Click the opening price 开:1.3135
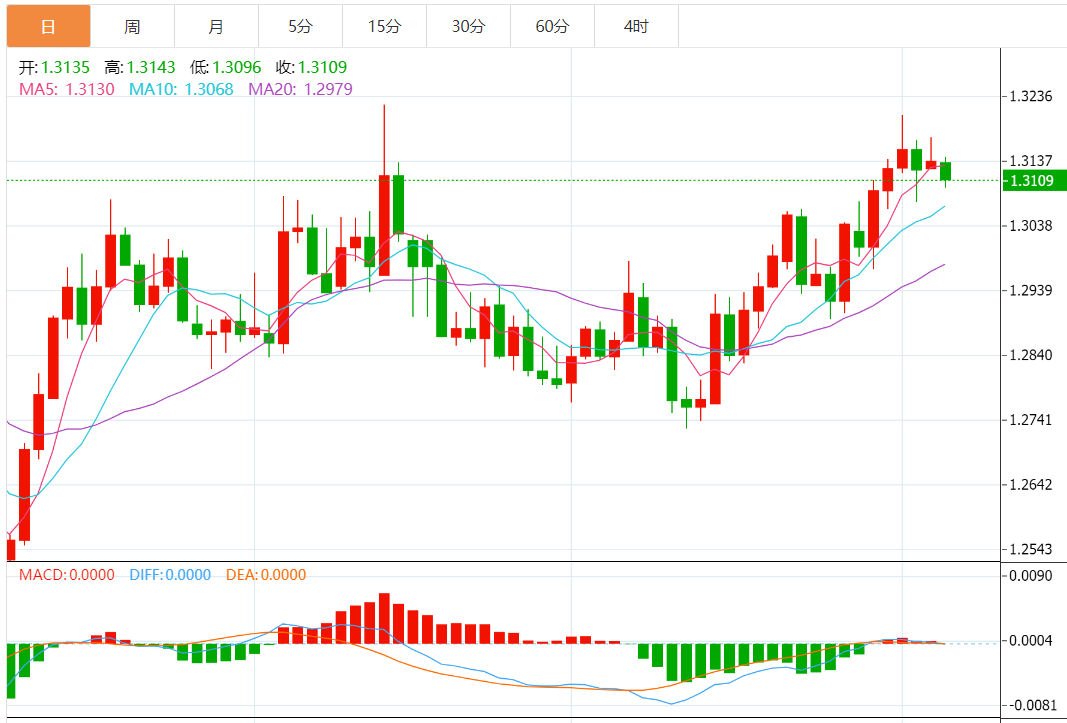This screenshot has height=723, width=1067. pyautogui.click(x=54, y=67)
